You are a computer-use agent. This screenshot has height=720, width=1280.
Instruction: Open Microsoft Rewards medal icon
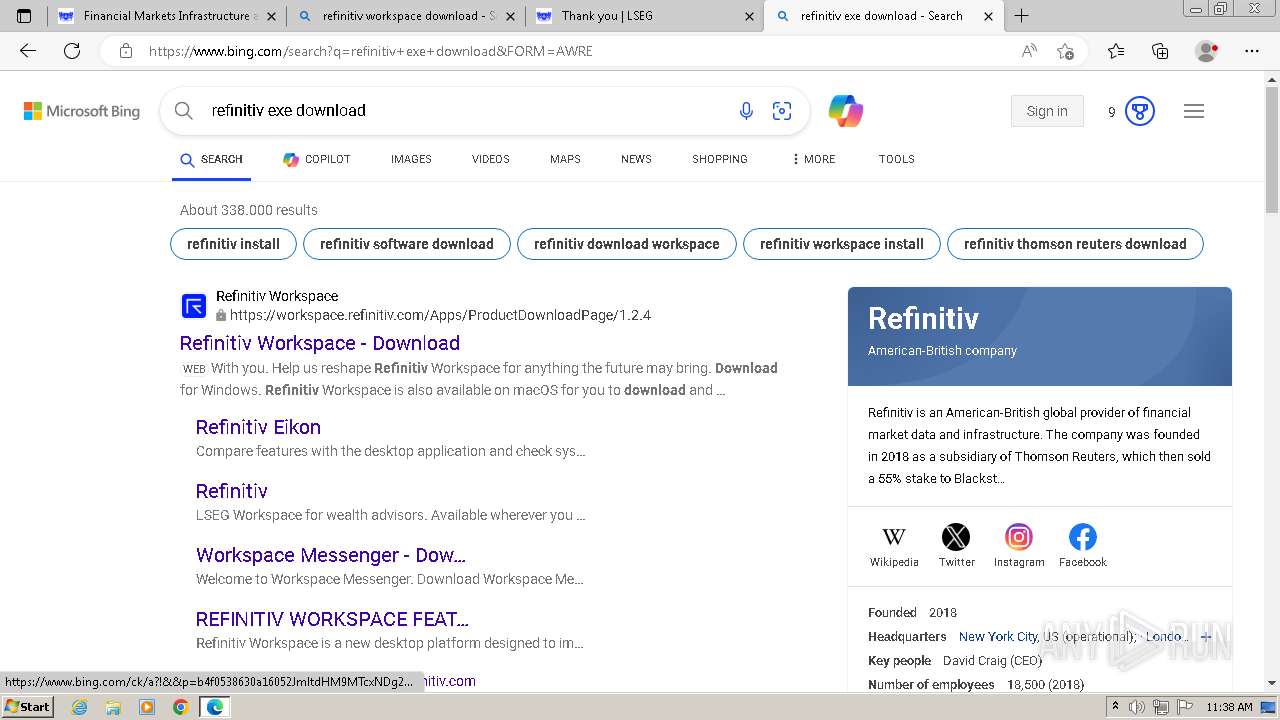(1140, 111)
